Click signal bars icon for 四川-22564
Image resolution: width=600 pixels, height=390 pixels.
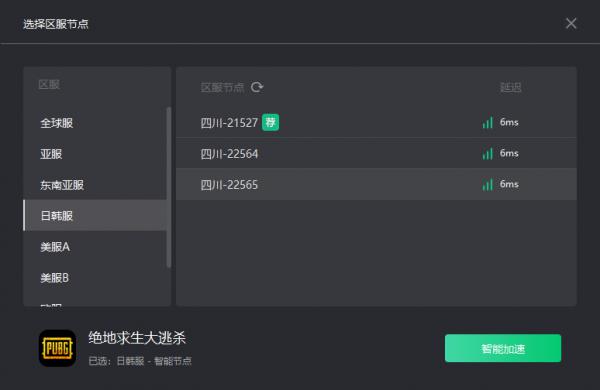tap(488, 153)
